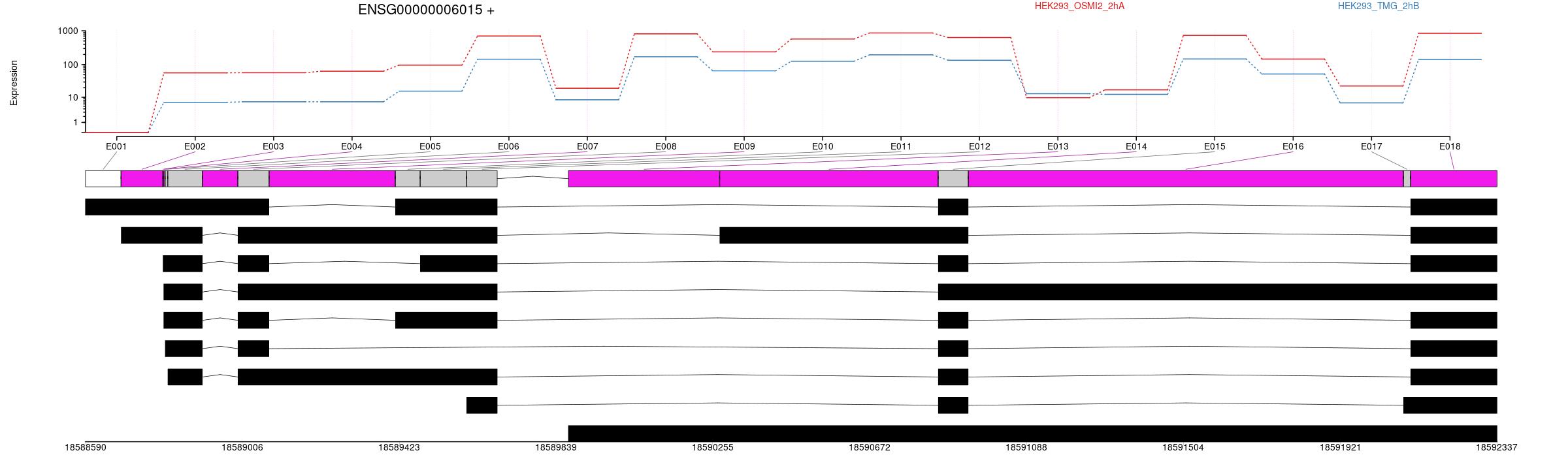Select the red HEK293_OSMI2_2hA legend label
This screenshot has height=457, width=1568.
pos(1079,6)
